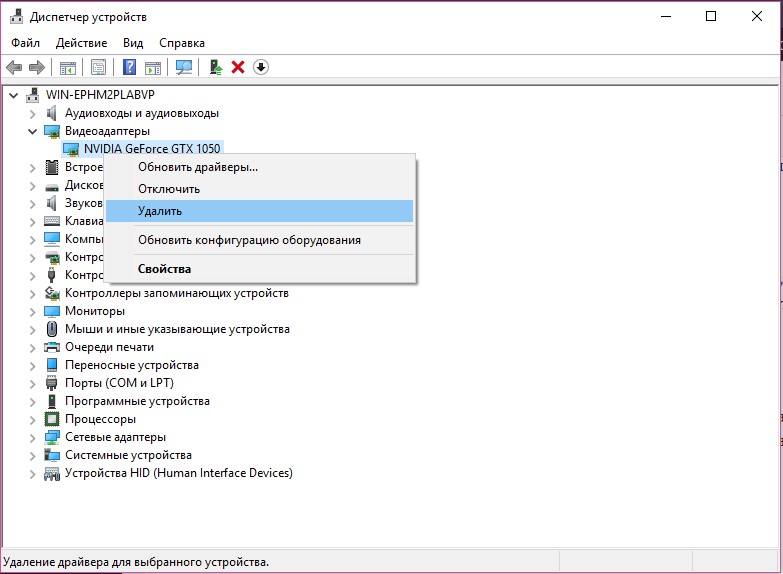The height and width of the screenshot is (574, 783).
Task: Select Контроллеры запоминающих устройств row
Action: pos(177,293)
